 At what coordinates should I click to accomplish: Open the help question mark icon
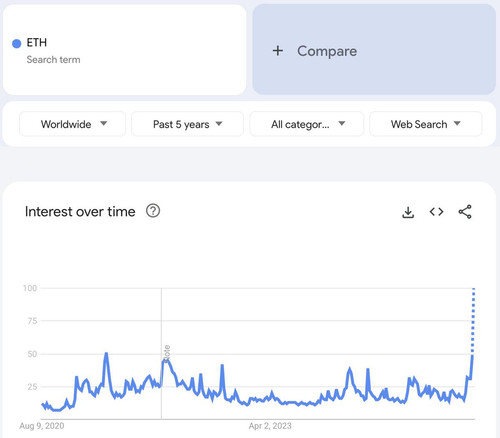(153, 211)
